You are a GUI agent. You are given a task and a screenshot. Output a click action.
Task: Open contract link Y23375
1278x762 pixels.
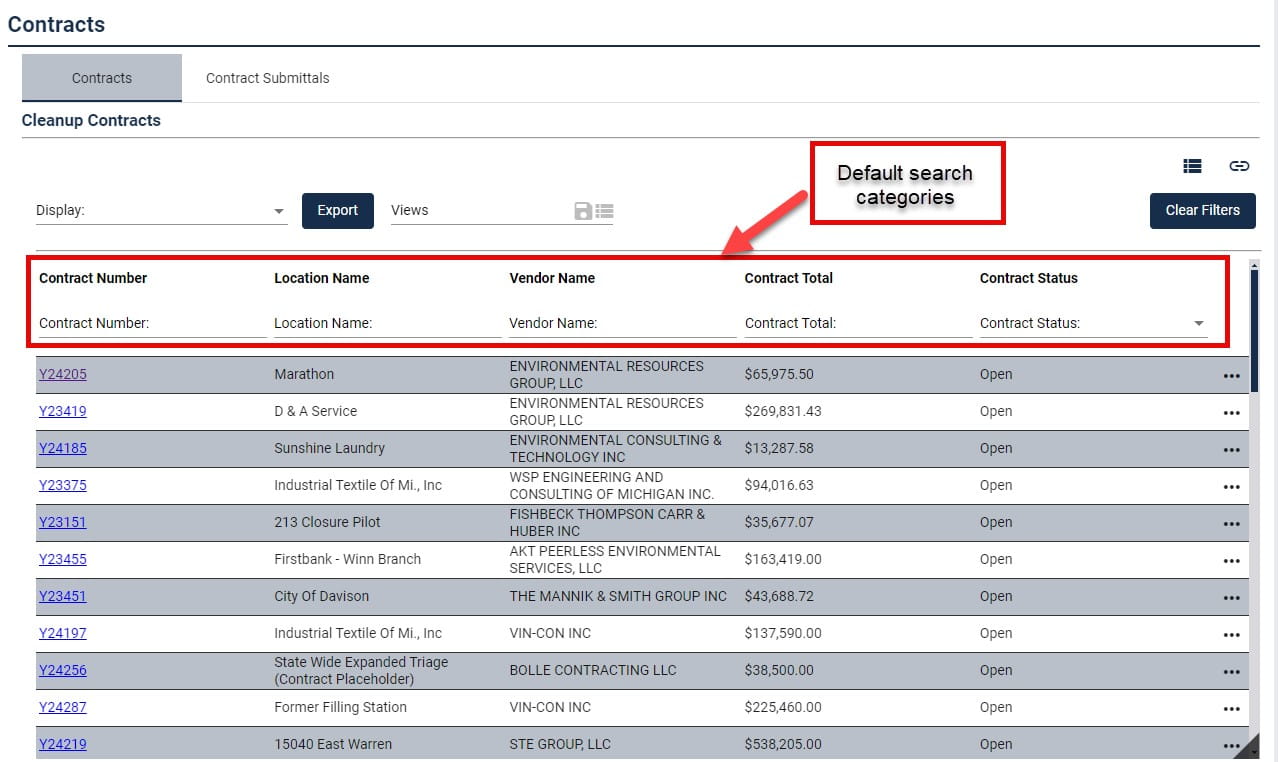click(63, 485)
